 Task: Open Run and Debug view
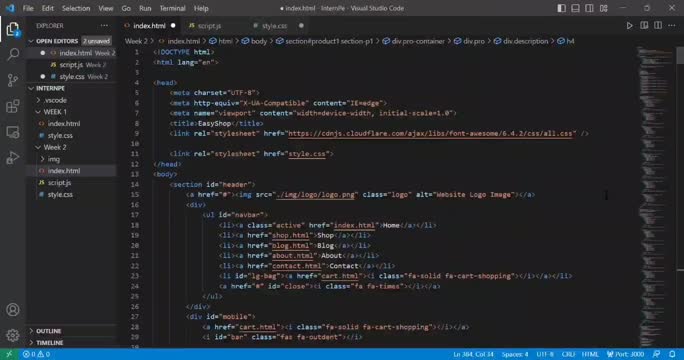(13, 158)
